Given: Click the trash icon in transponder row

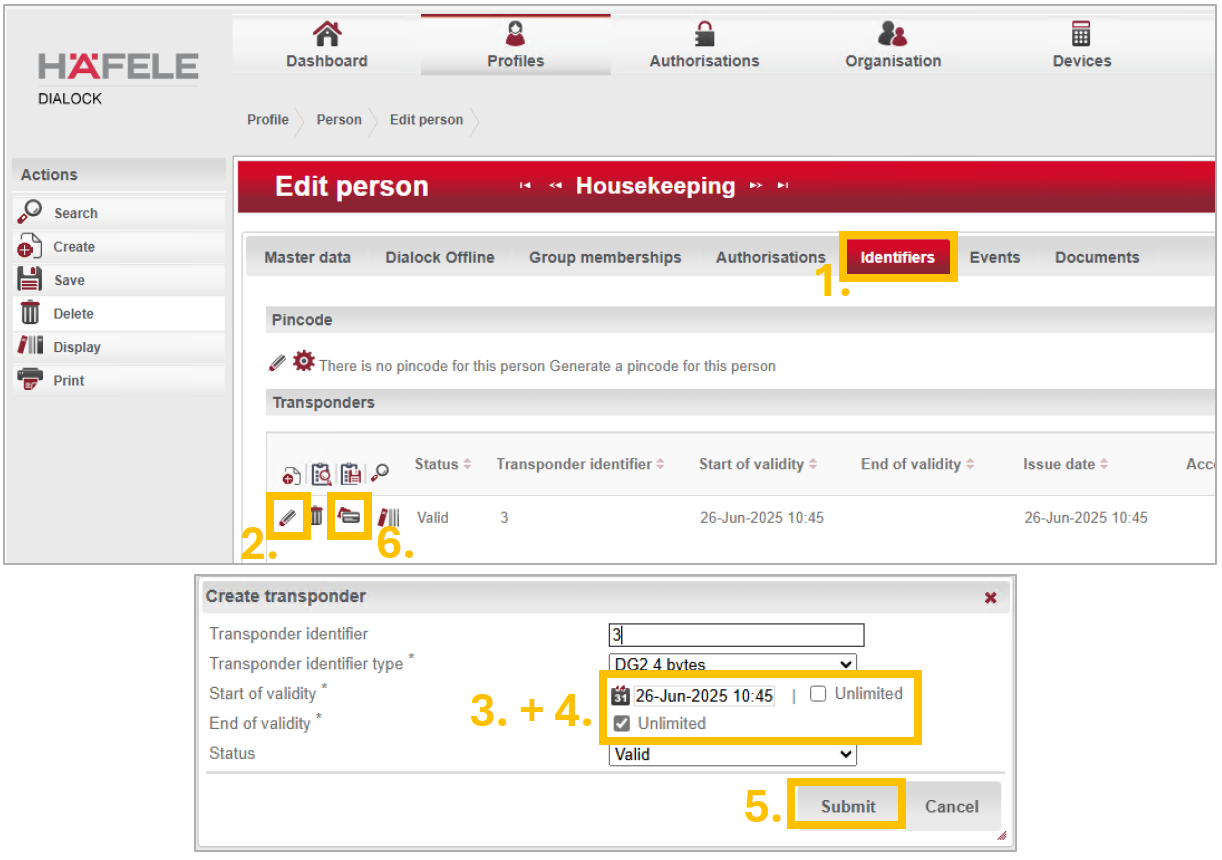Looking at the screenshot, I should tap(316, 516).
